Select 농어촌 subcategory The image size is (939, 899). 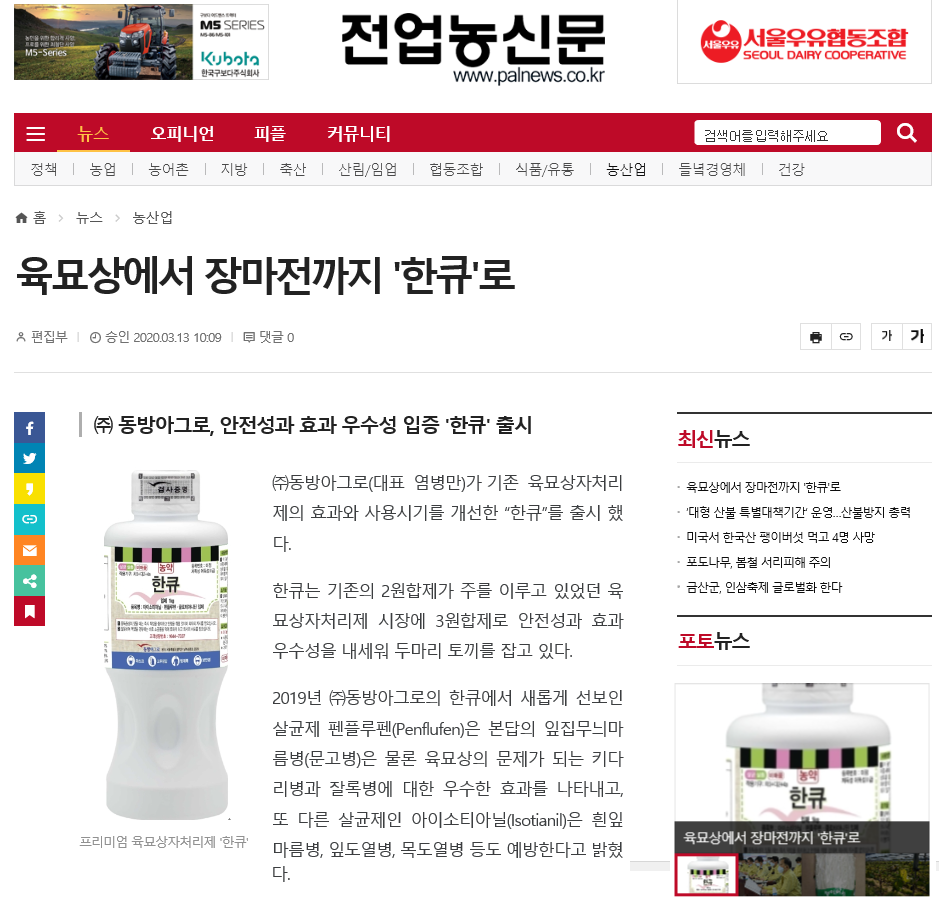168,169
